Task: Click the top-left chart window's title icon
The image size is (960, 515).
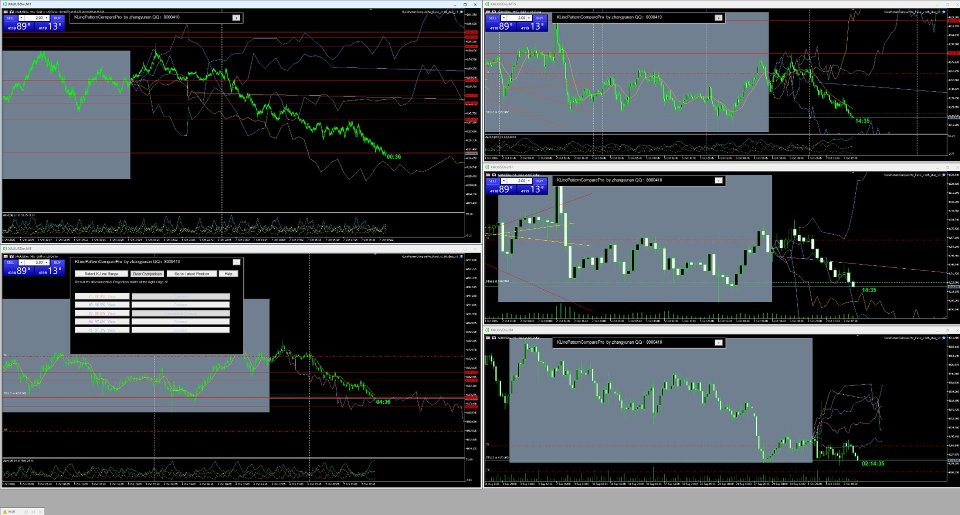Action: (x=5, y=4)
